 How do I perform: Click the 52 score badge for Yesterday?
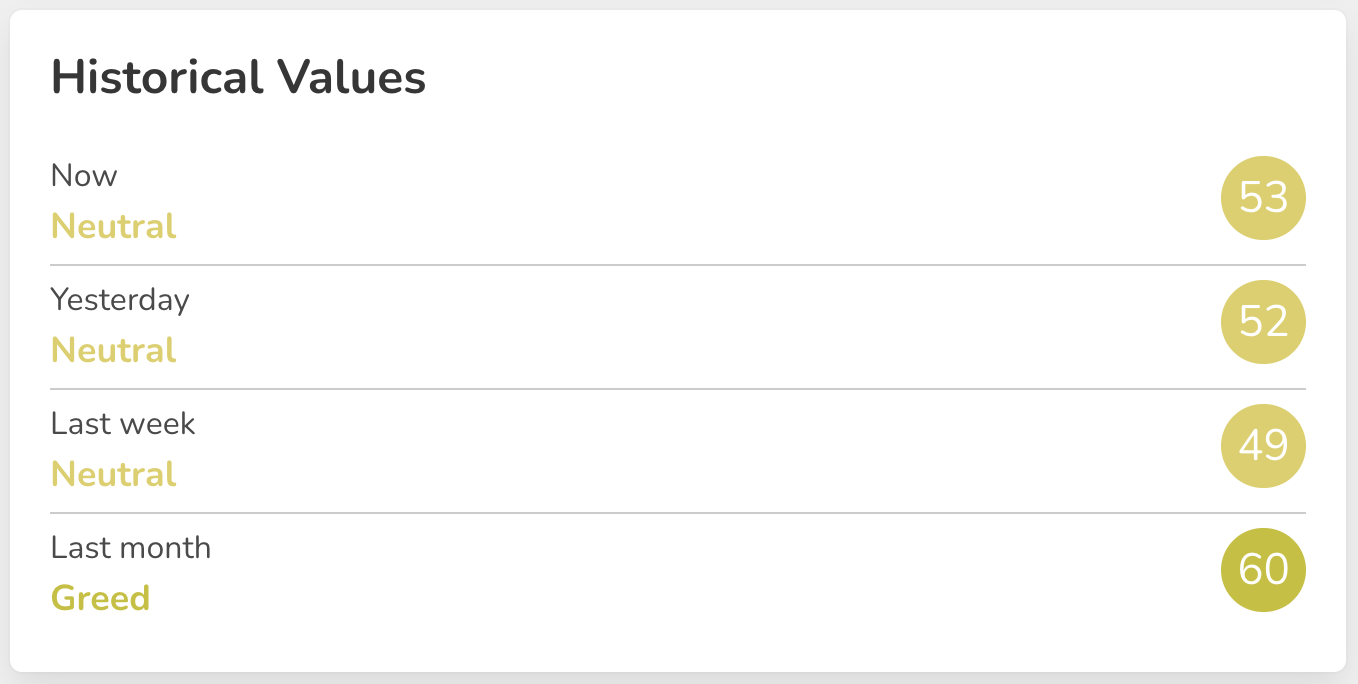1263,322
